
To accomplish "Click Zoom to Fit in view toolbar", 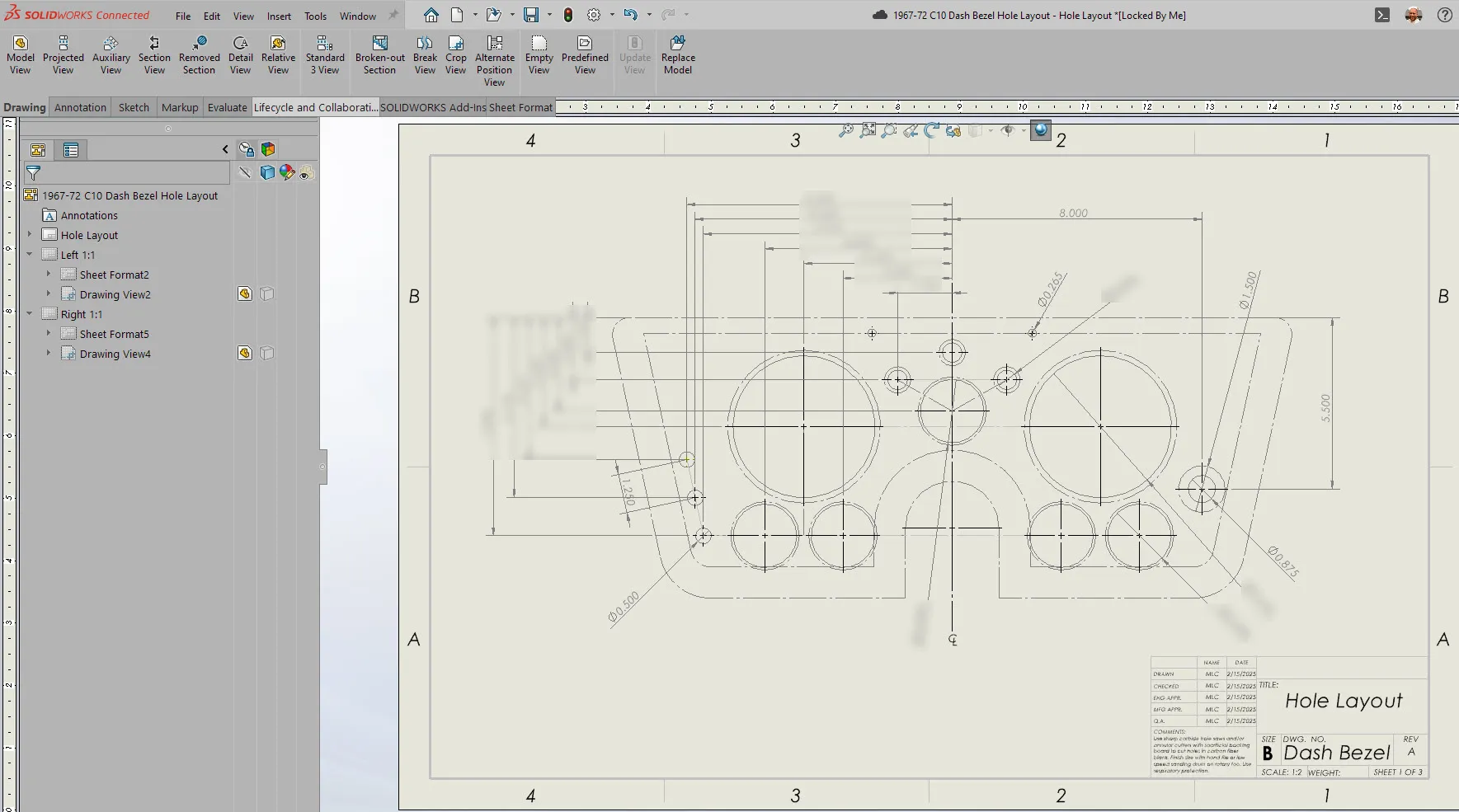I will (868, 131).
